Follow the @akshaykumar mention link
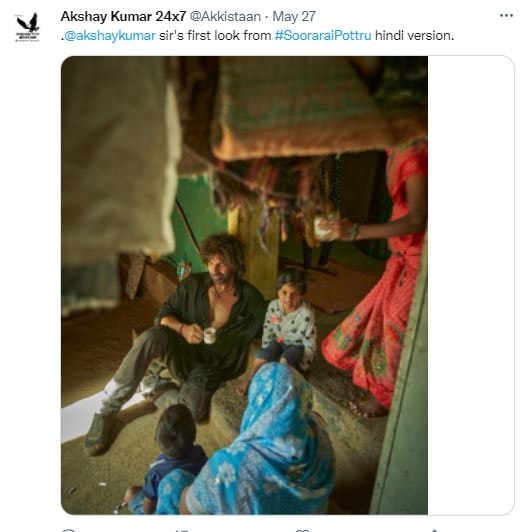Screen dimensions: 525x532 coord(110,35)
